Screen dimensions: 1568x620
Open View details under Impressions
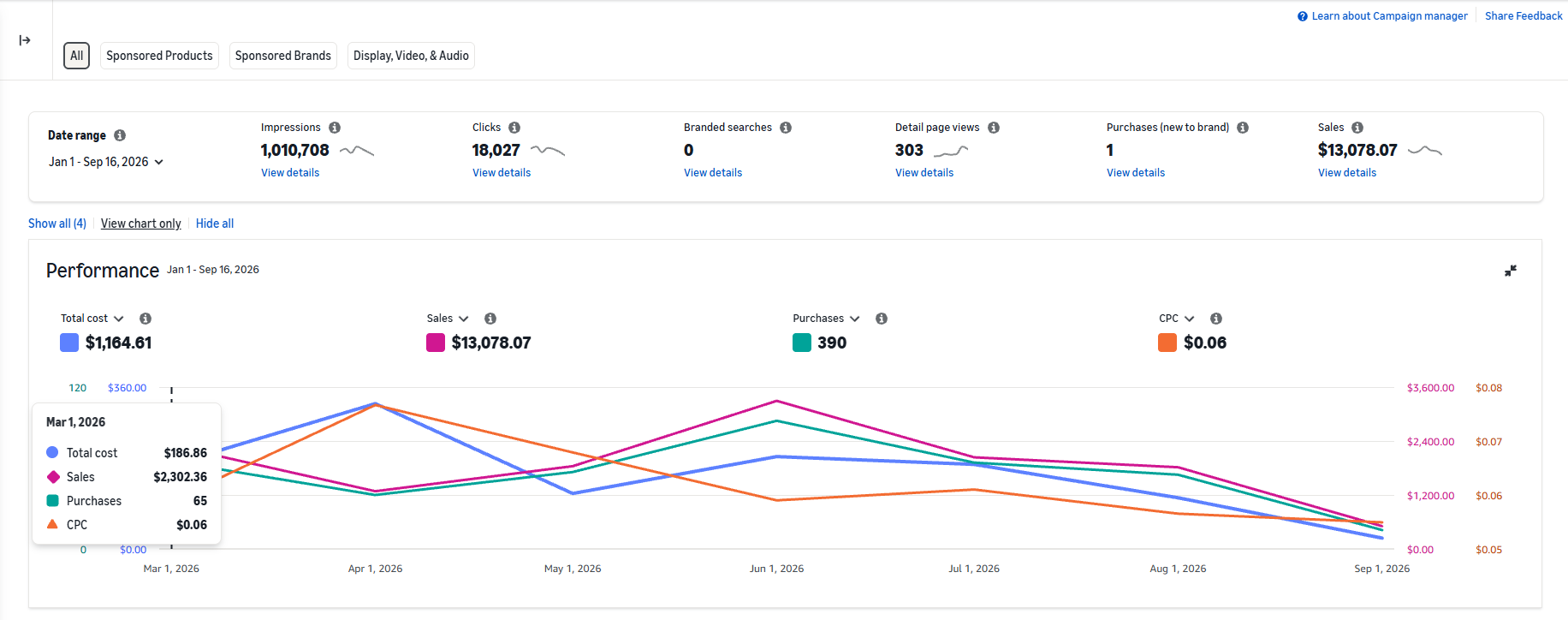(x=290, y=173)
